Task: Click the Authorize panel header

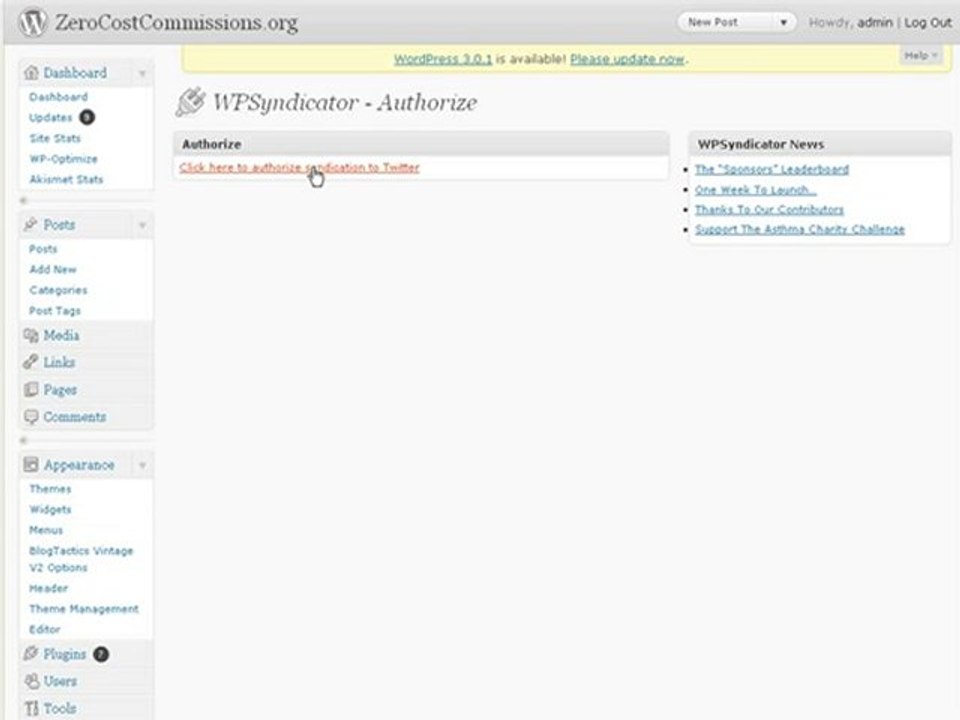Action: (x=421, y=144)
